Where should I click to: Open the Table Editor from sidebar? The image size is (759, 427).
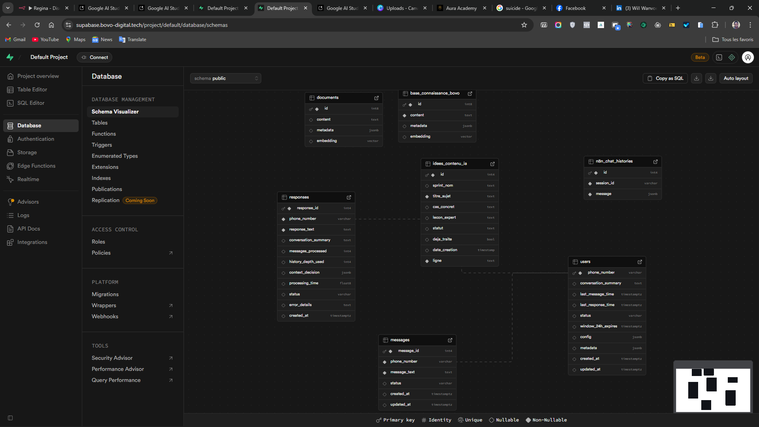(x=32, y=89)
